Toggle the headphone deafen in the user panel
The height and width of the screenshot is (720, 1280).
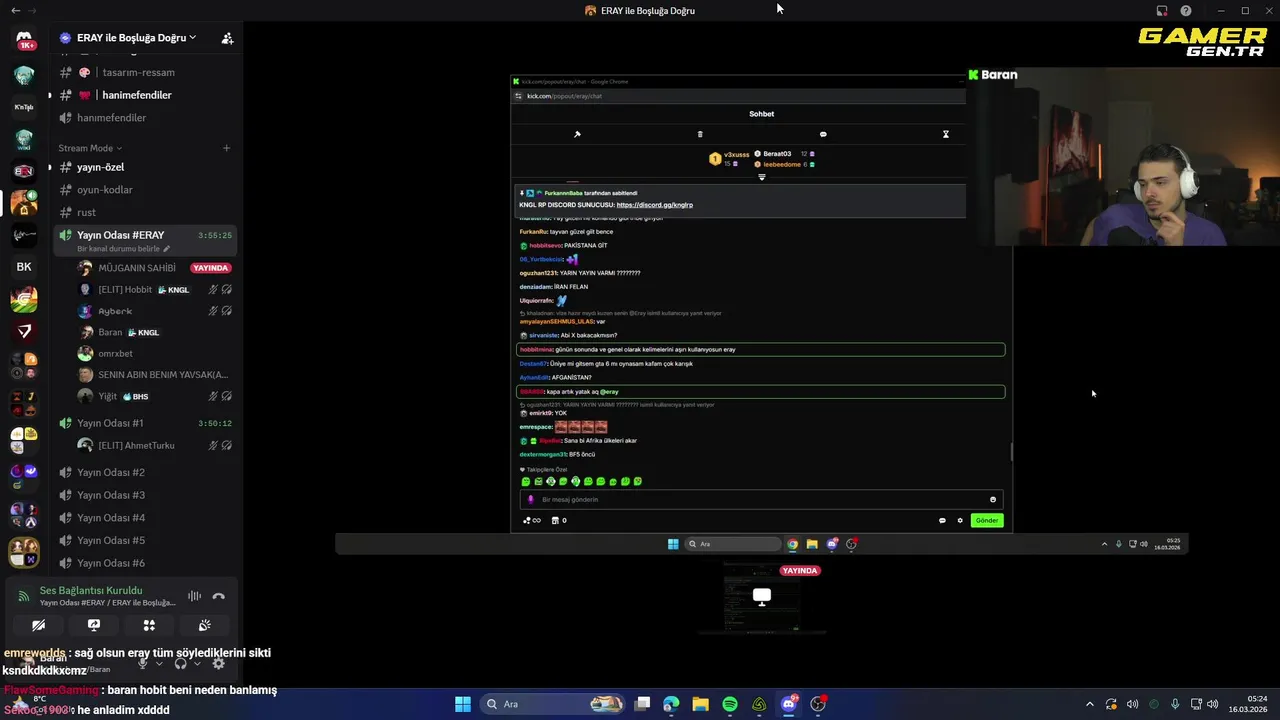pos(180,663)
